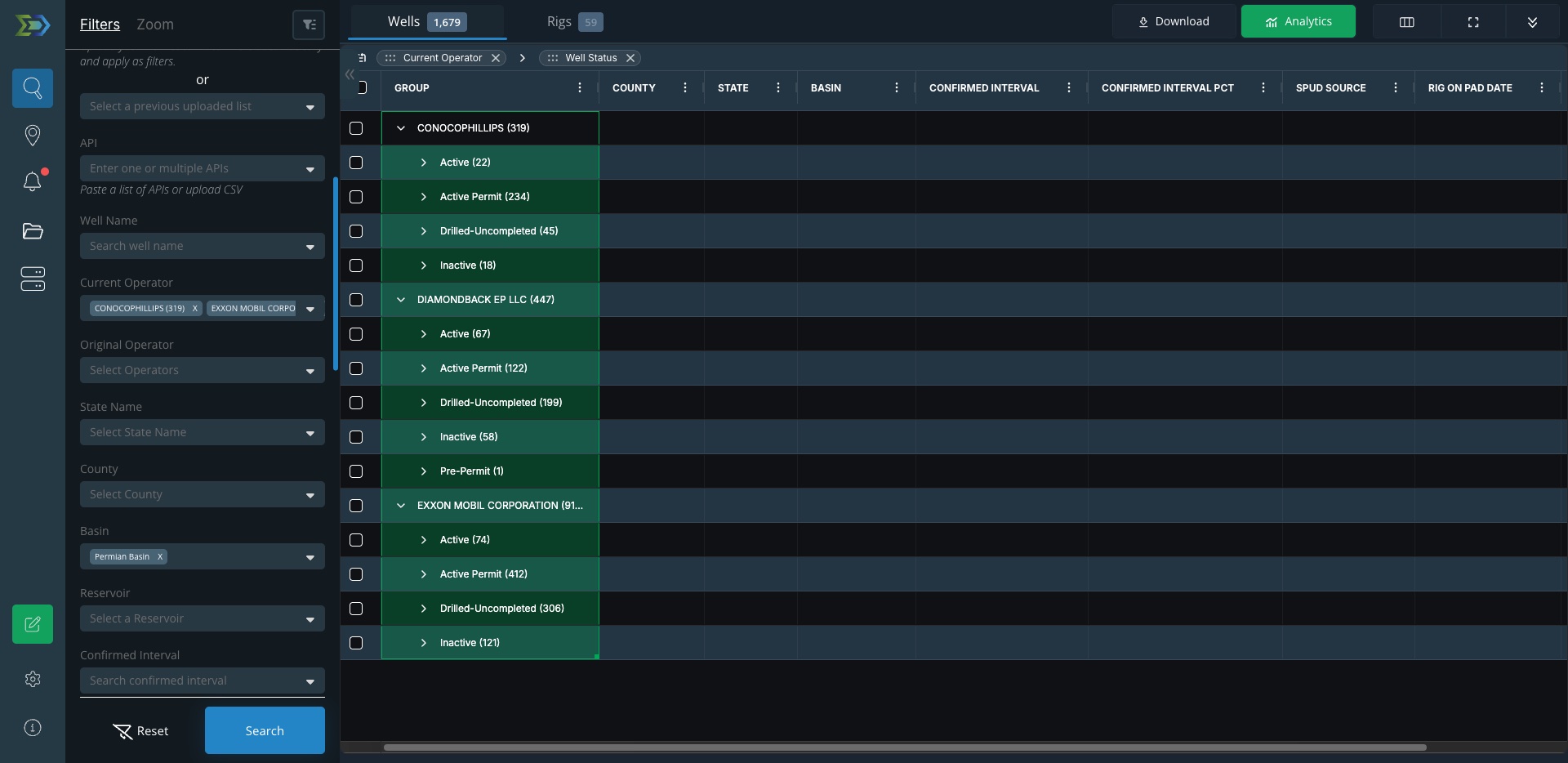Open the Select County dropdown
This screenshot has height=763, width=1568.
point(202,494)
